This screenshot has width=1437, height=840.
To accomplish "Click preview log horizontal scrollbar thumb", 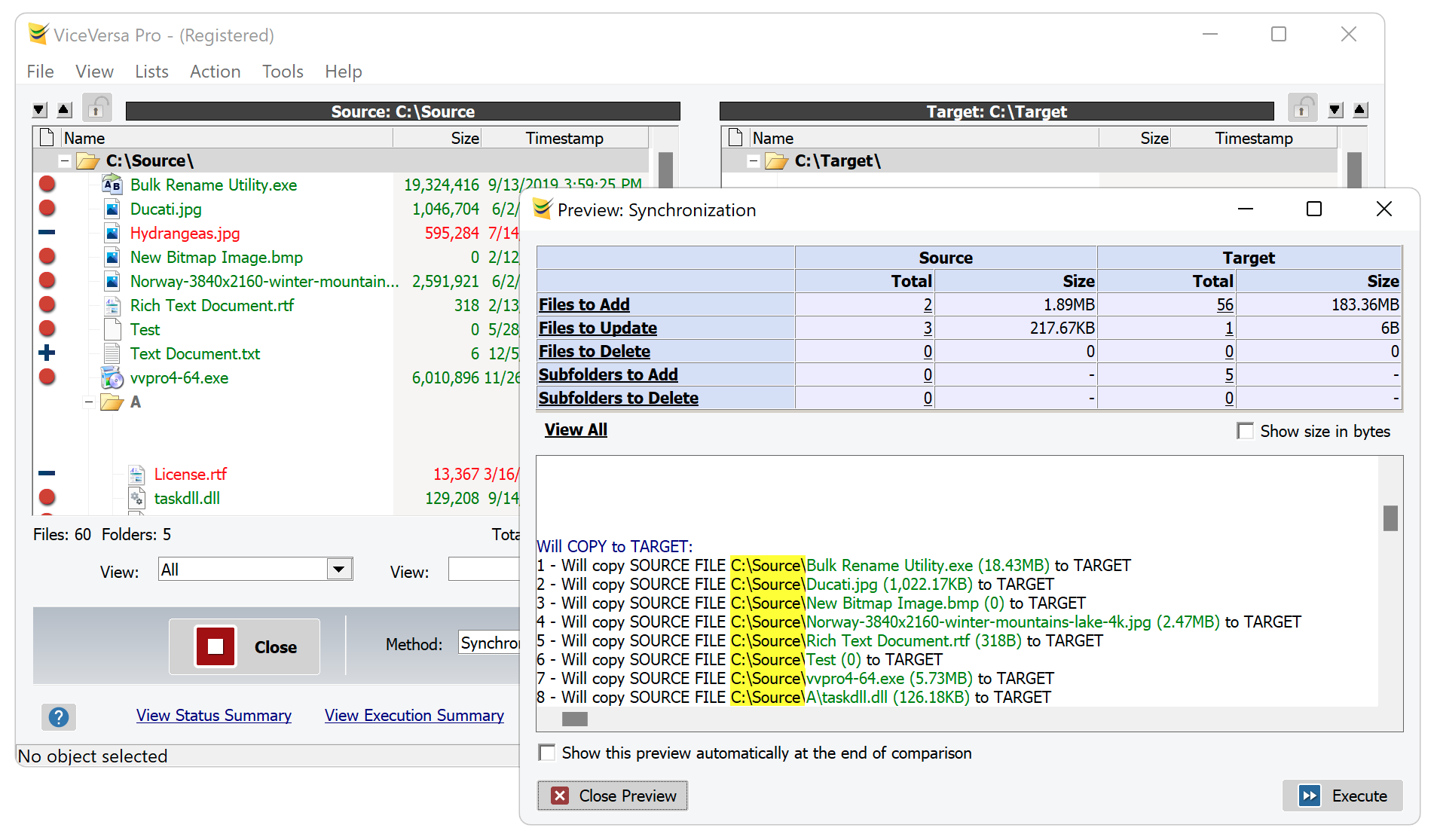I will pos(574,719).
